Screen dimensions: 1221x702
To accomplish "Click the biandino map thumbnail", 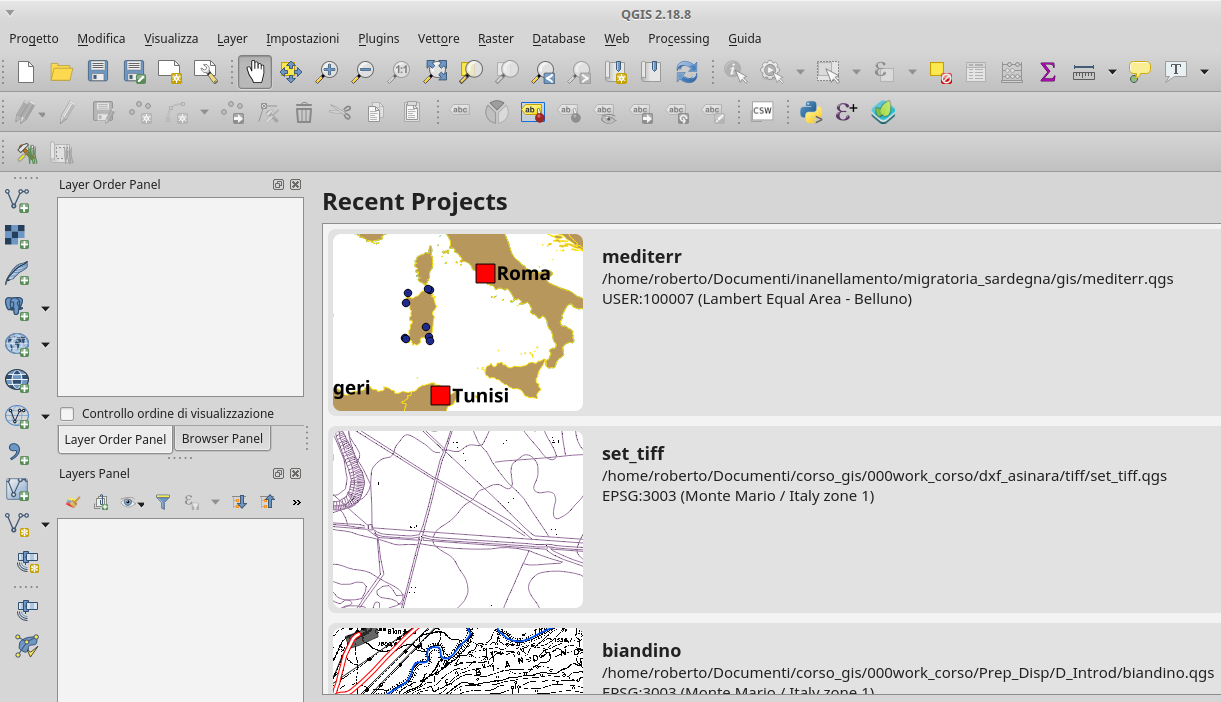I will click(x=458, y=661).
